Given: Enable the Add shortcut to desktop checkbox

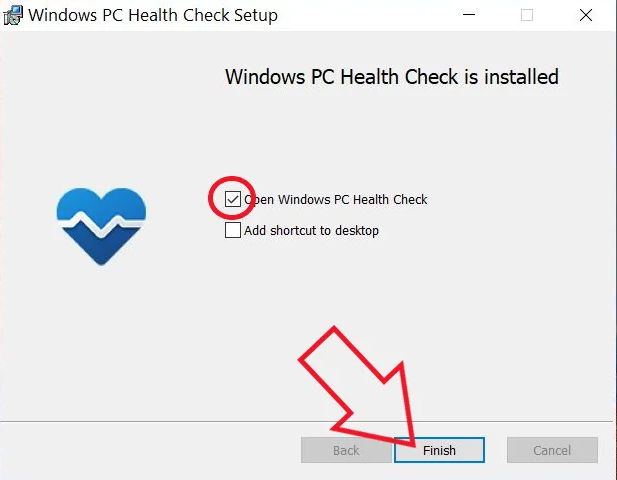Looking at the screenshot, I should pyautogui.click(x=233, y=230).
